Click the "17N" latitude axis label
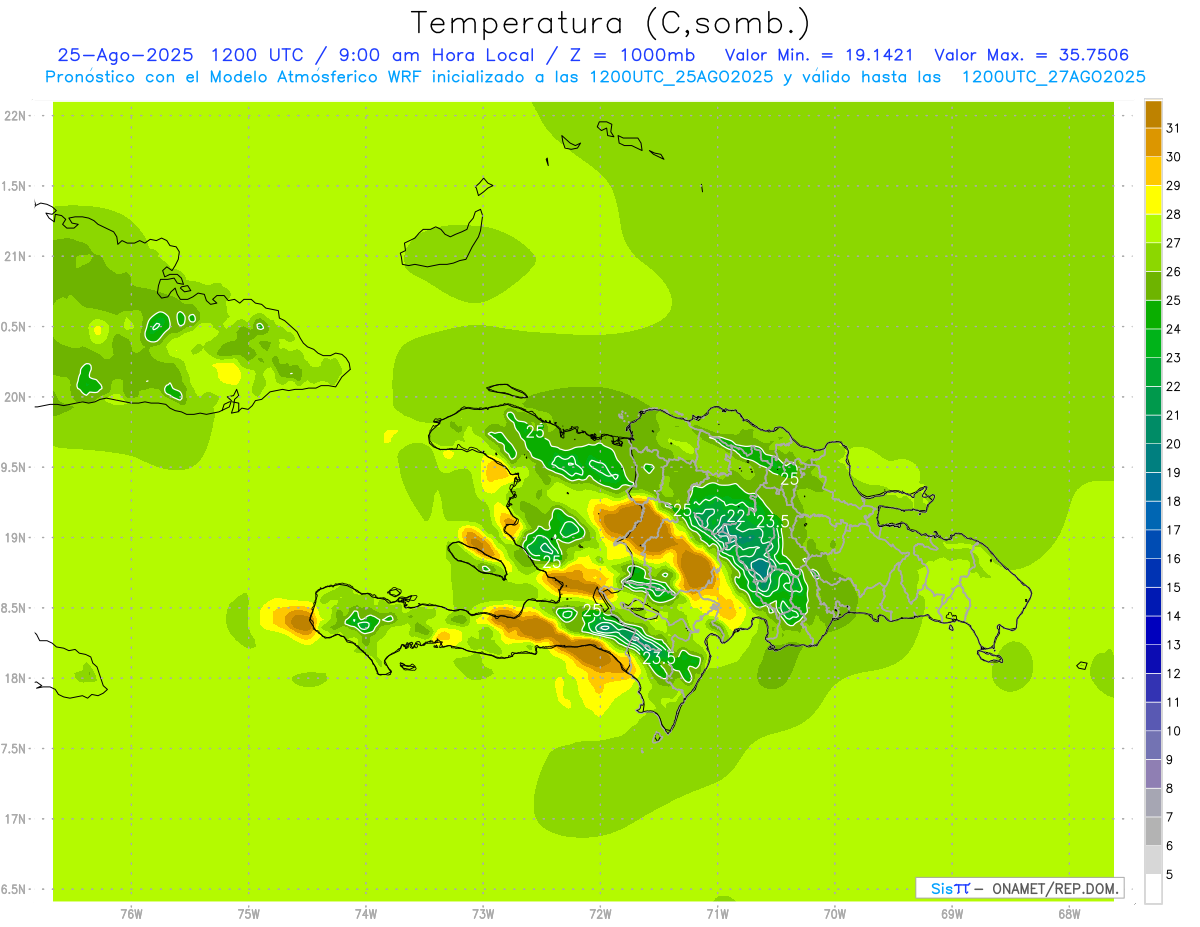The width and height of the screenshot is (1200, 927). (15, 819)
